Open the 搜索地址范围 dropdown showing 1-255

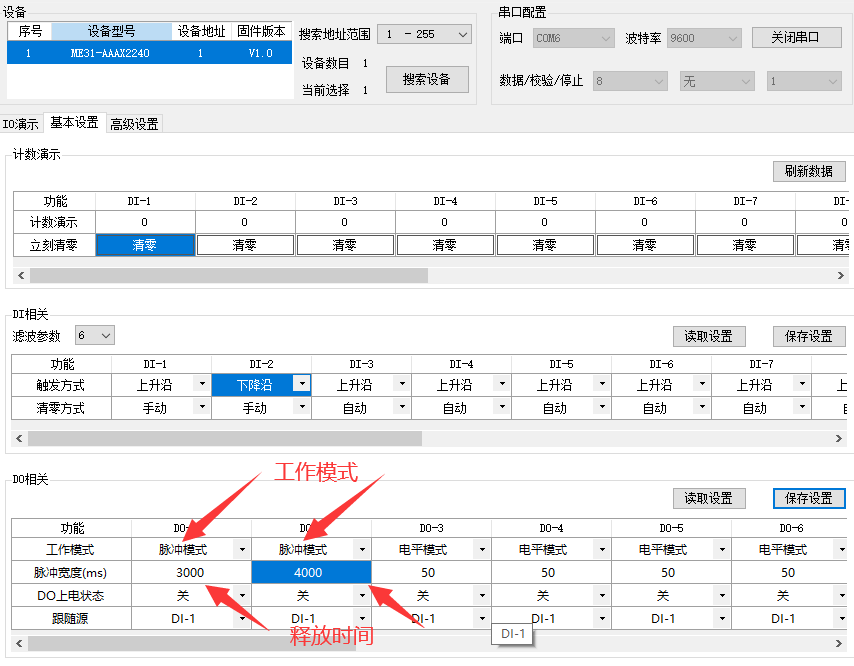click(x=424, y=34)
